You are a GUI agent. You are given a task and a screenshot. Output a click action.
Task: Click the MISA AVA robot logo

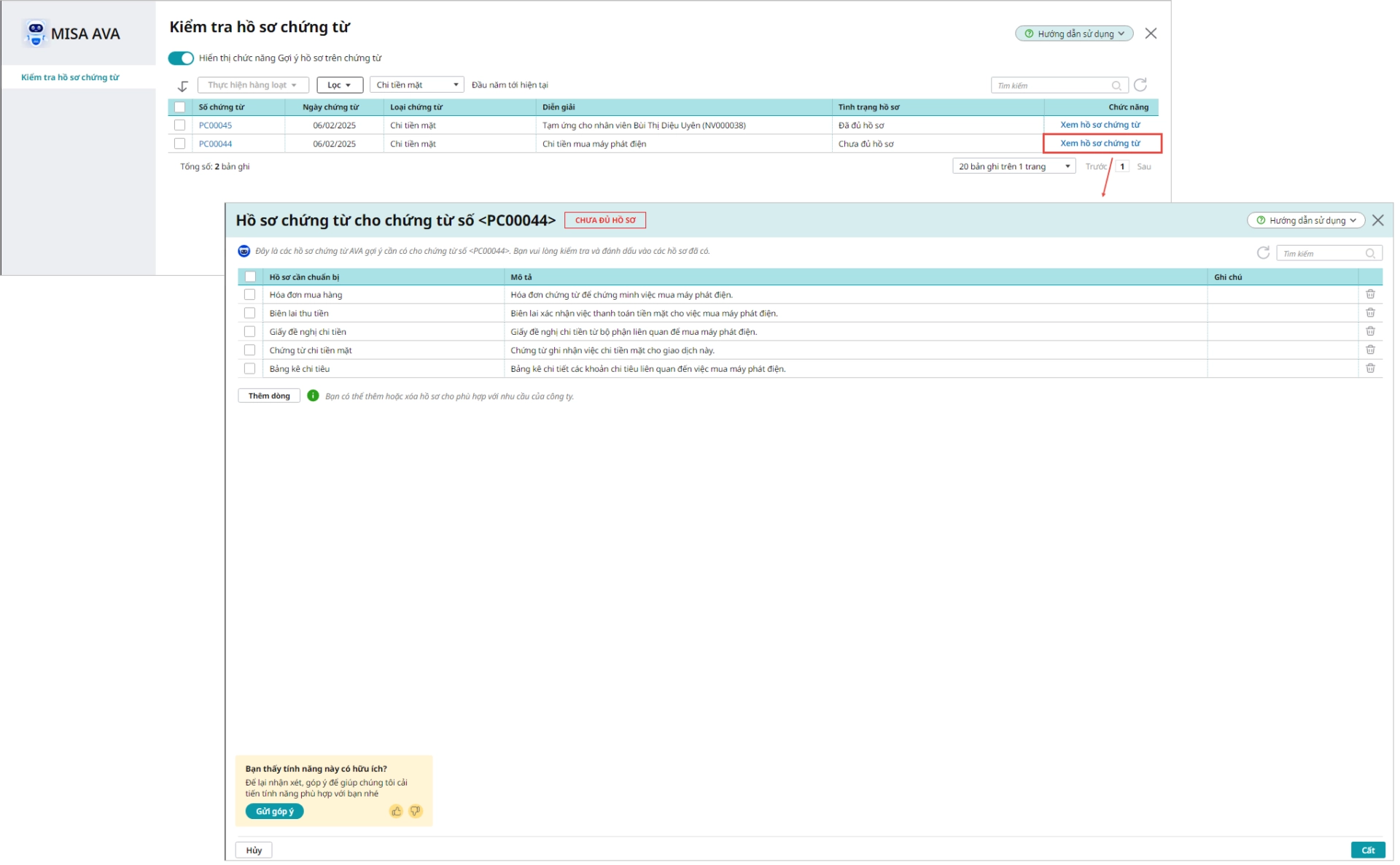click(x=35, y=34)
